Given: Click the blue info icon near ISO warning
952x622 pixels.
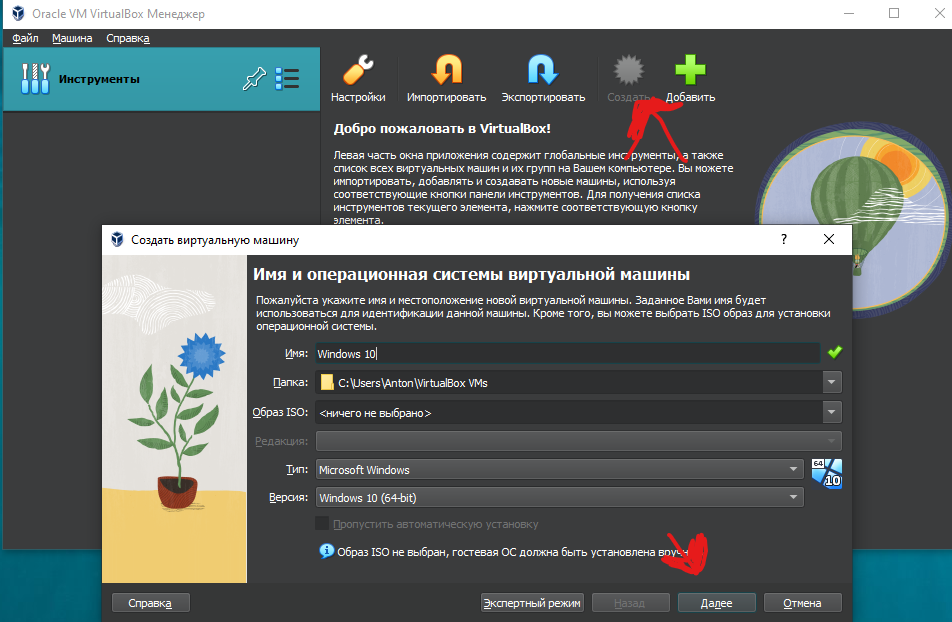Looking at the screenshot, I should pos(327,551).
